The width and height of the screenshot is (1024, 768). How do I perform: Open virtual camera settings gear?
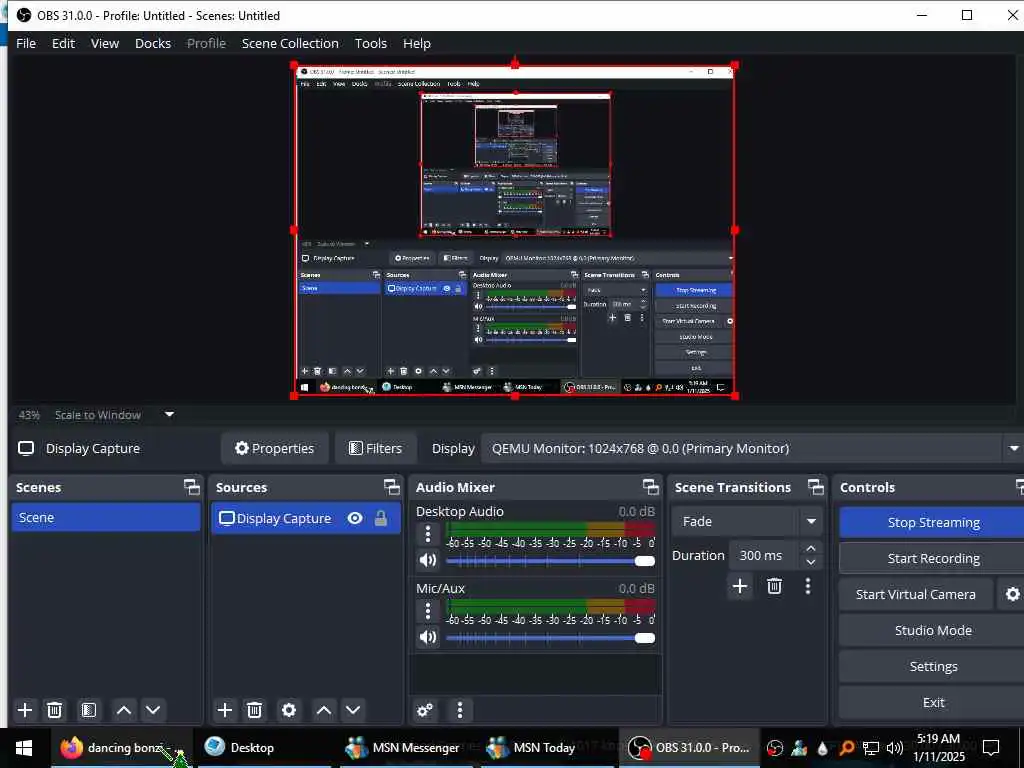coord(1012,594)
